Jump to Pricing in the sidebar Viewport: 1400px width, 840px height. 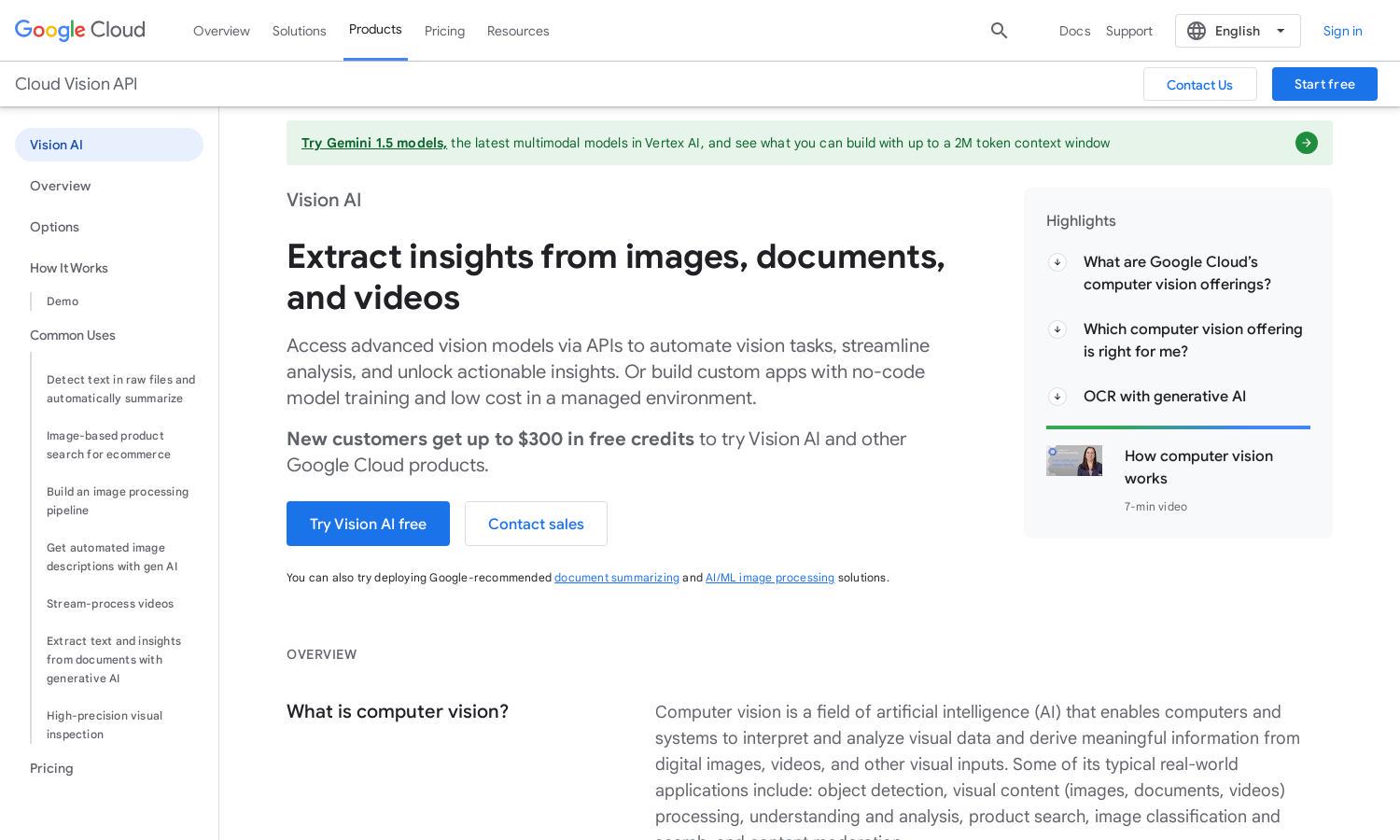51,768
